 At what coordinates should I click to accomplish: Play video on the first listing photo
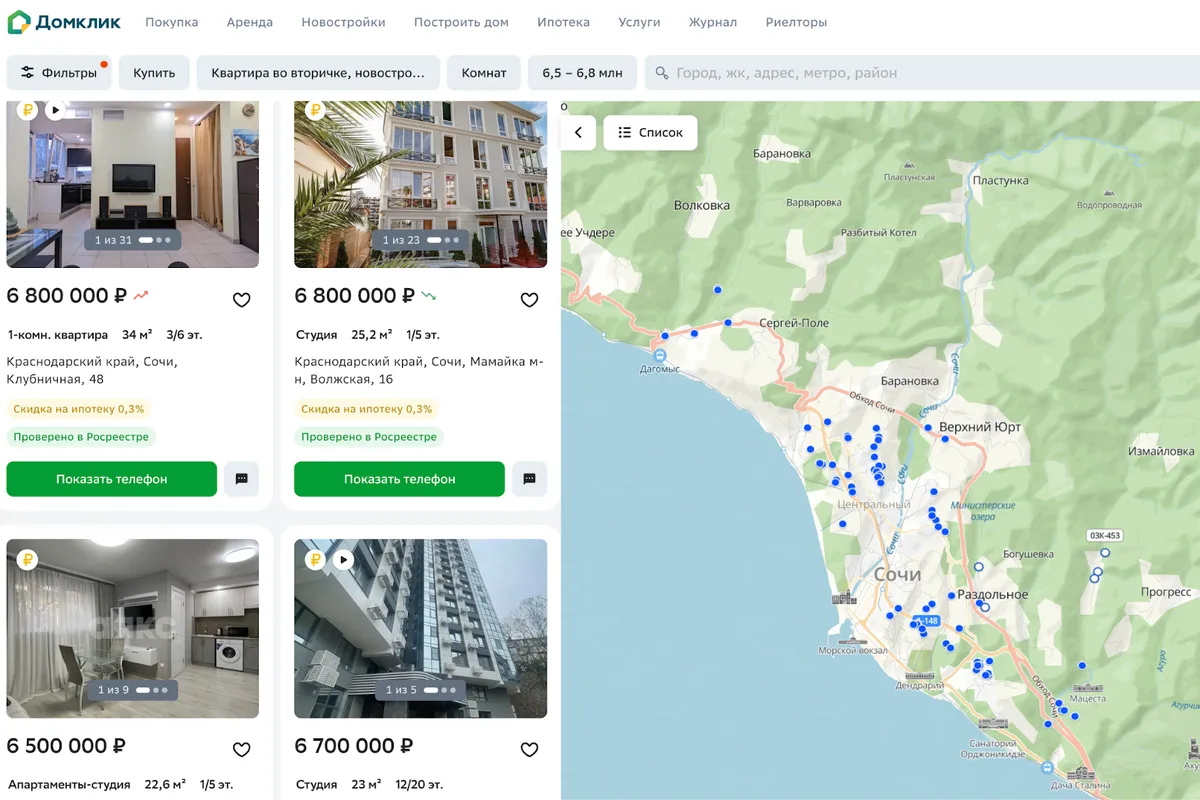click(55, 110)
